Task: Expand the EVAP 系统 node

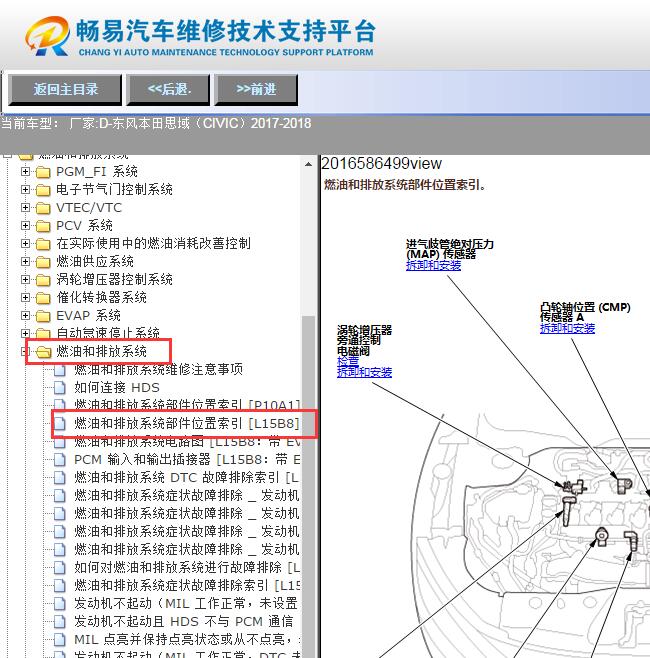Action: [25, 316]
